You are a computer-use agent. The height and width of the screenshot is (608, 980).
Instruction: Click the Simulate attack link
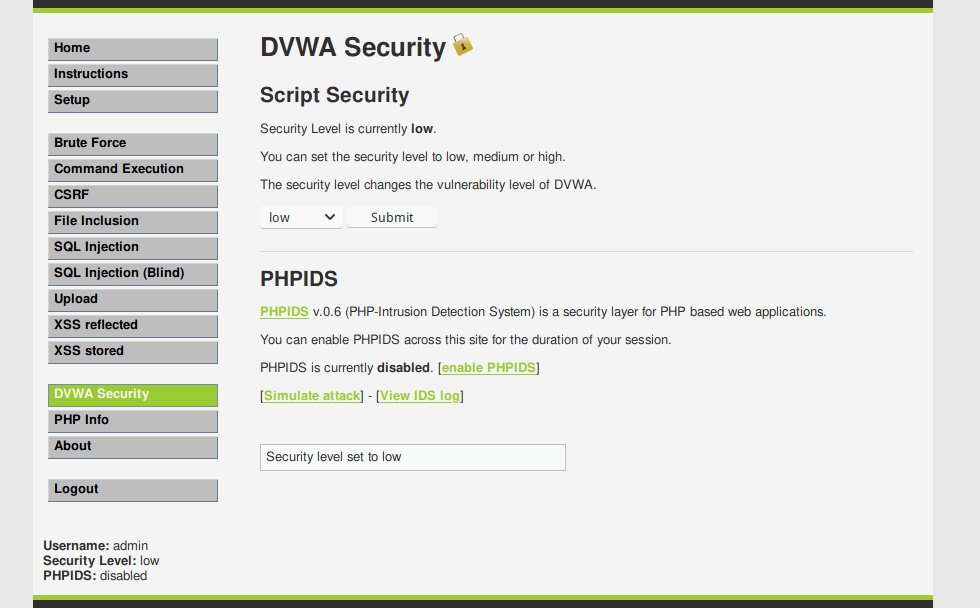click(312, 396)
